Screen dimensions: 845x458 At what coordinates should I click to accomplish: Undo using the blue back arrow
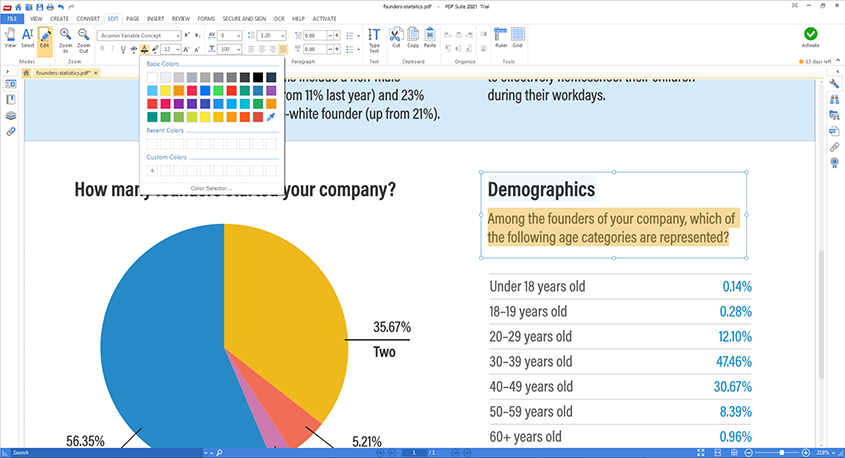[x=60, y=7]
